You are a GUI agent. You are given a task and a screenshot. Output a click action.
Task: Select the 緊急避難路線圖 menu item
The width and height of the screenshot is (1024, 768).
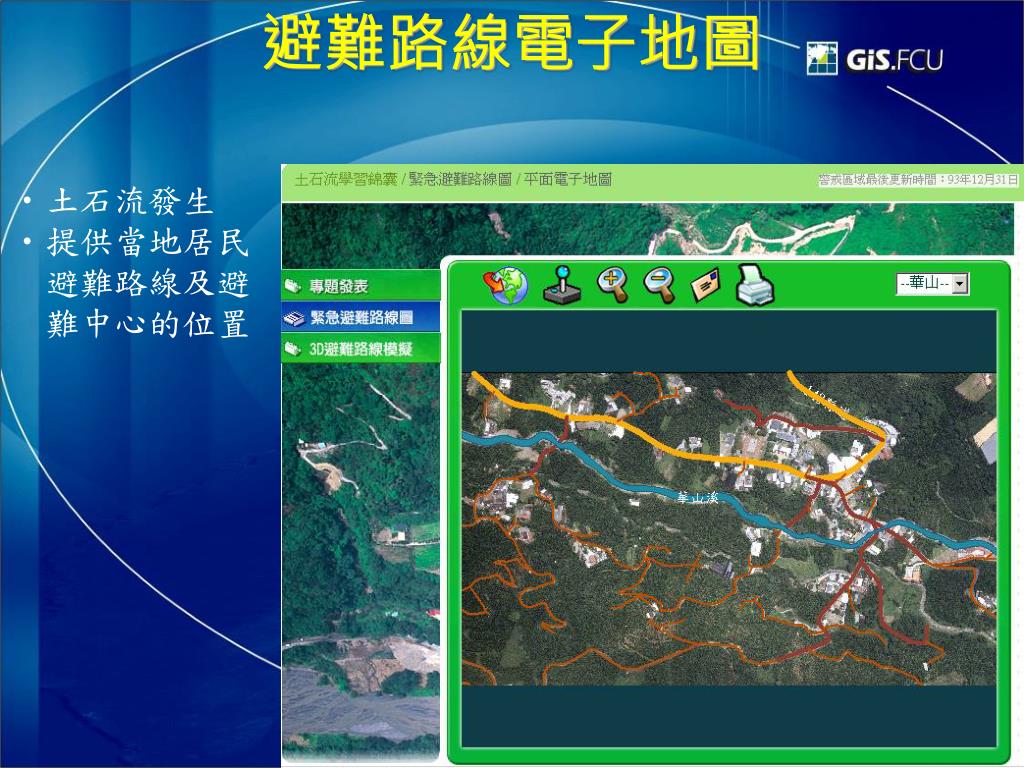pyautogui.click(x=360, y=318)
